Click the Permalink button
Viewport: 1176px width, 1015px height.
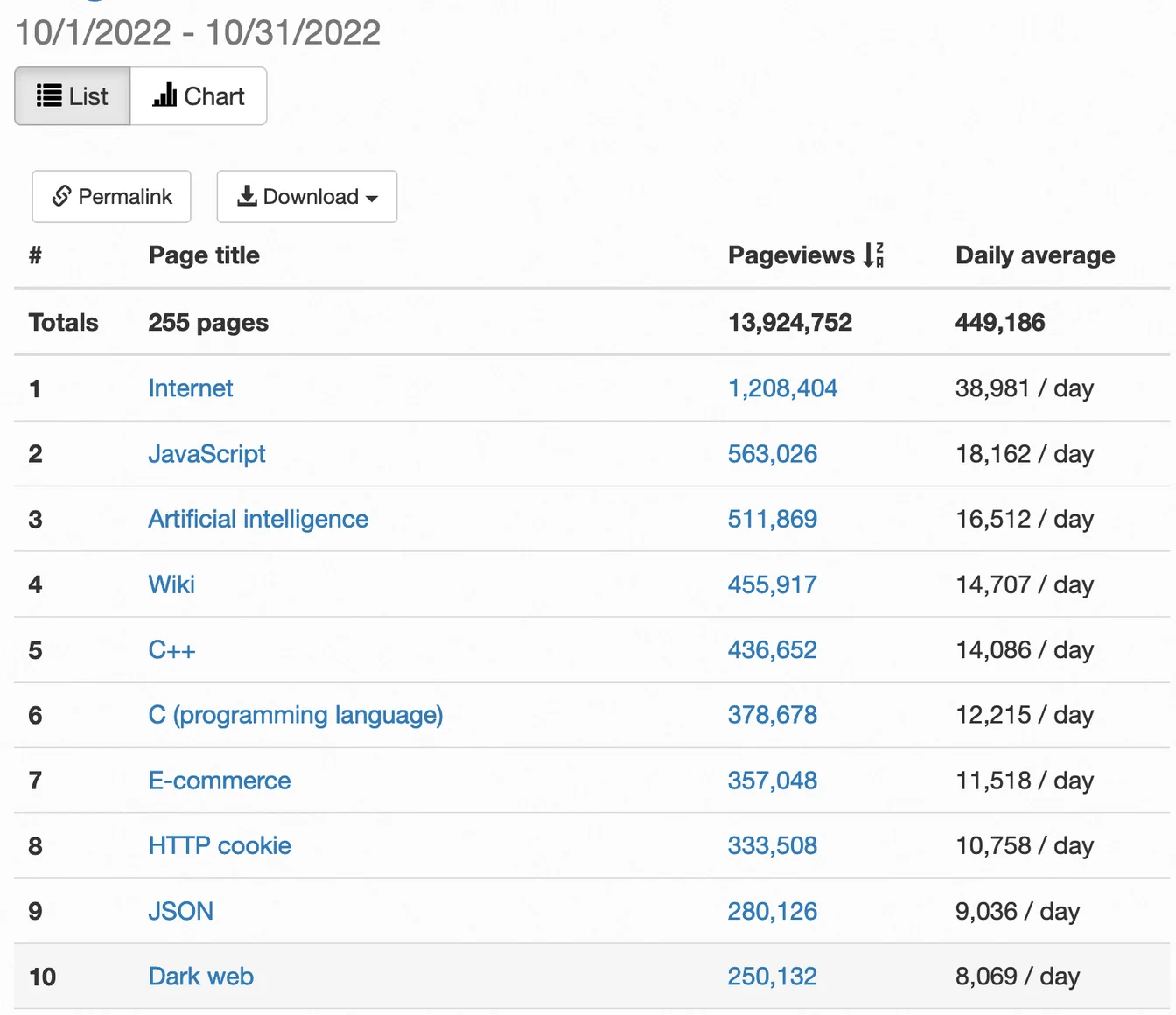click(x=111, y=196)
